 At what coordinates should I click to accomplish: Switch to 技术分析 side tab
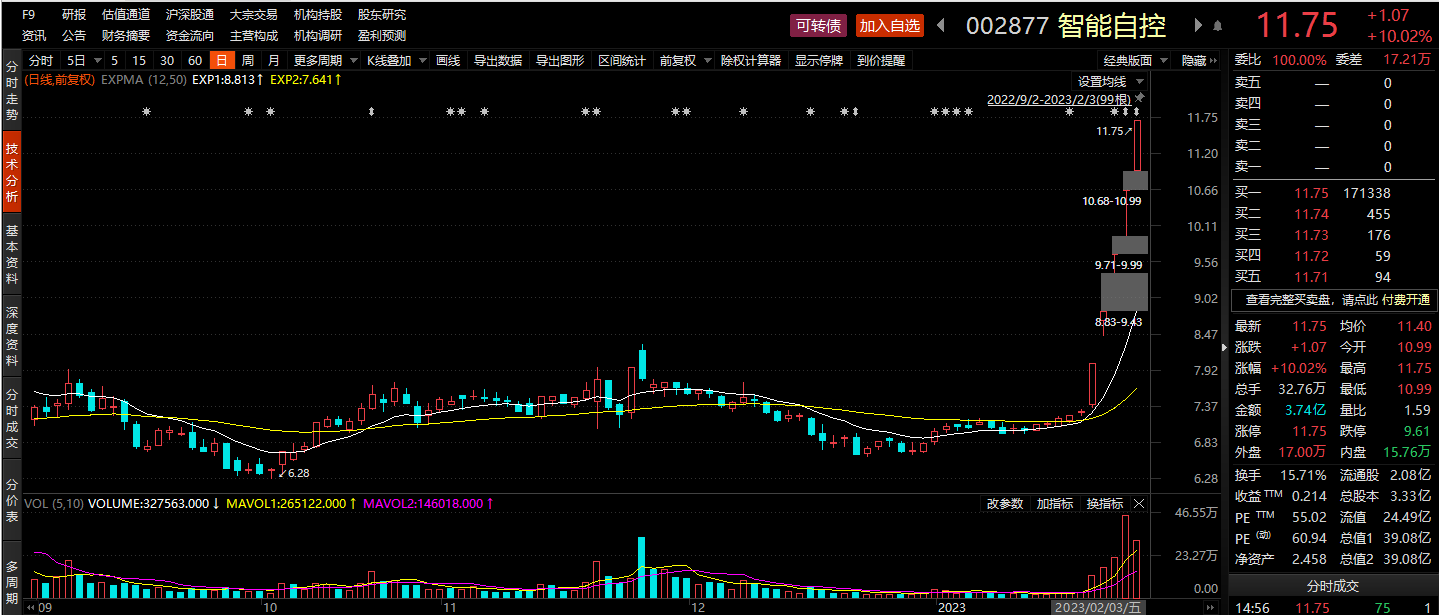coord(12,174)
